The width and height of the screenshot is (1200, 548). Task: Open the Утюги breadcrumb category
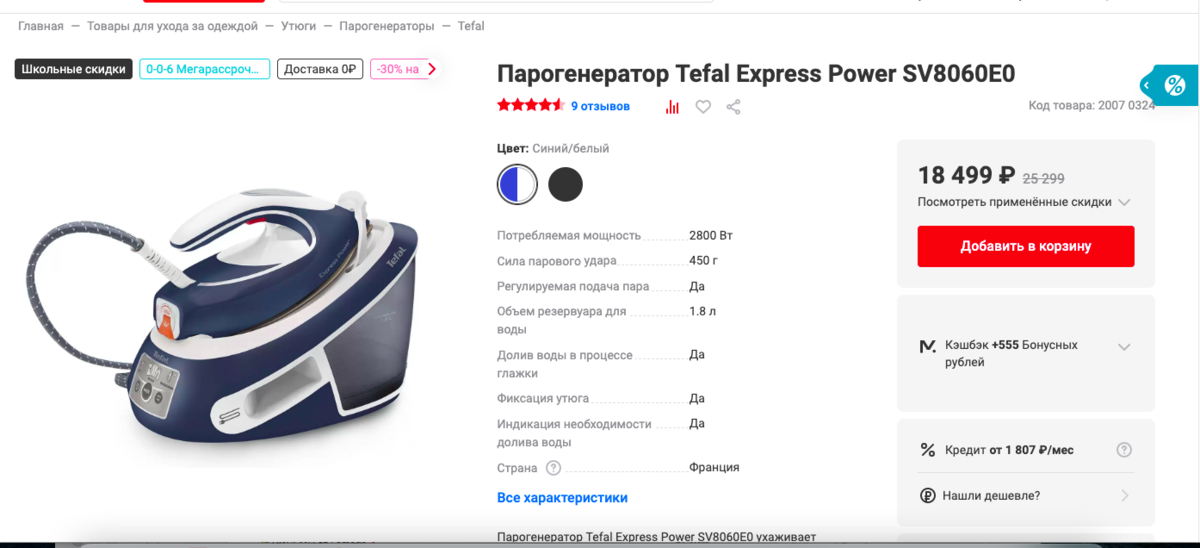[298, 26]
